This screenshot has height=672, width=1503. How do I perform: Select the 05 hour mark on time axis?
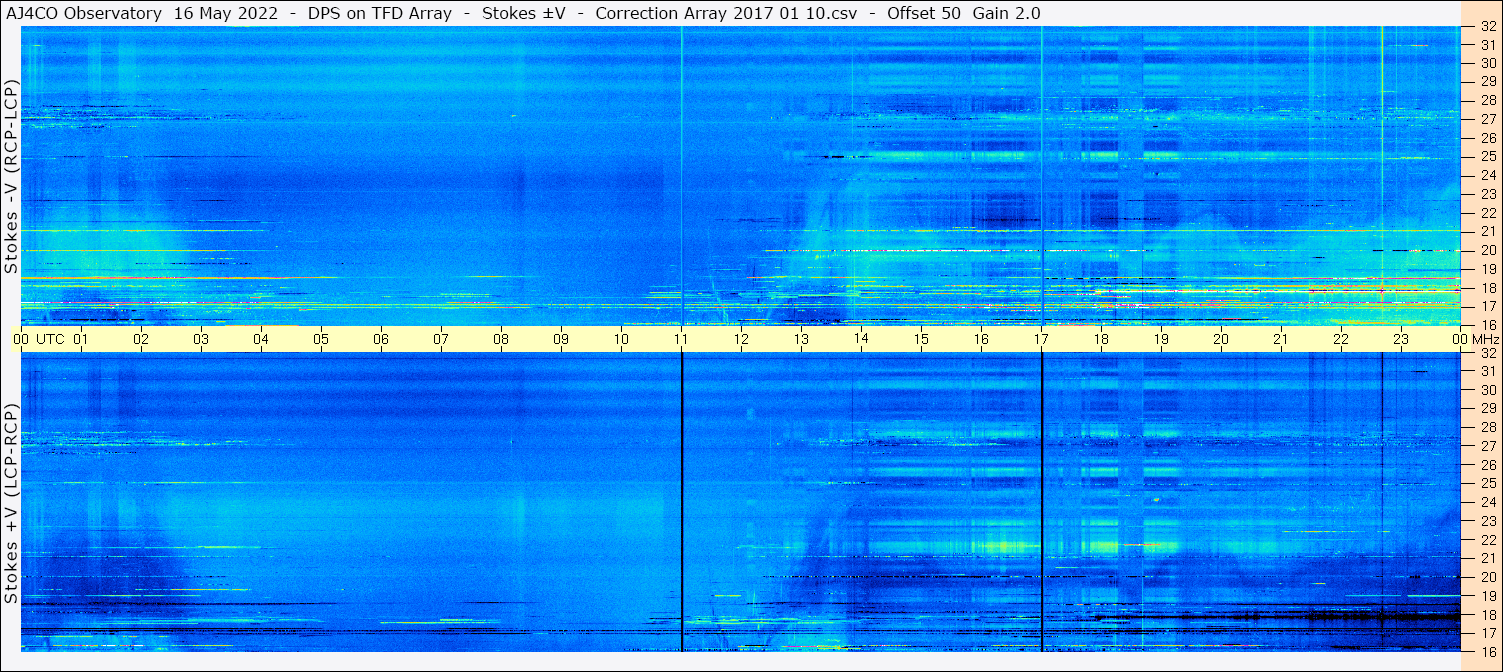pos(321,339)
